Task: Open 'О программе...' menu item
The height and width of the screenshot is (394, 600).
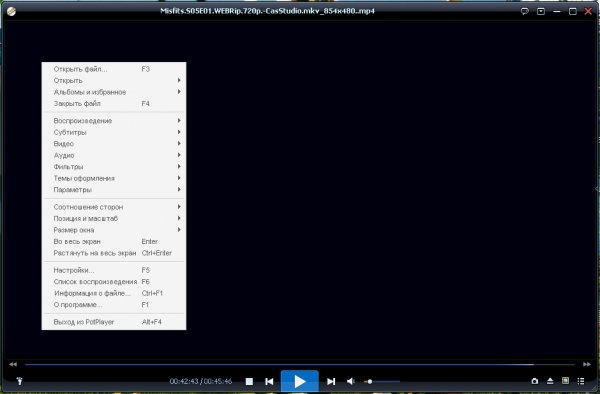Action: [x=114, y=304]
